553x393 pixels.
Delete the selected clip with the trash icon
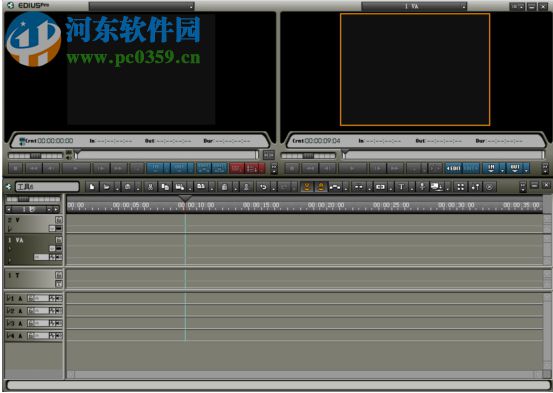click(224, 187)
